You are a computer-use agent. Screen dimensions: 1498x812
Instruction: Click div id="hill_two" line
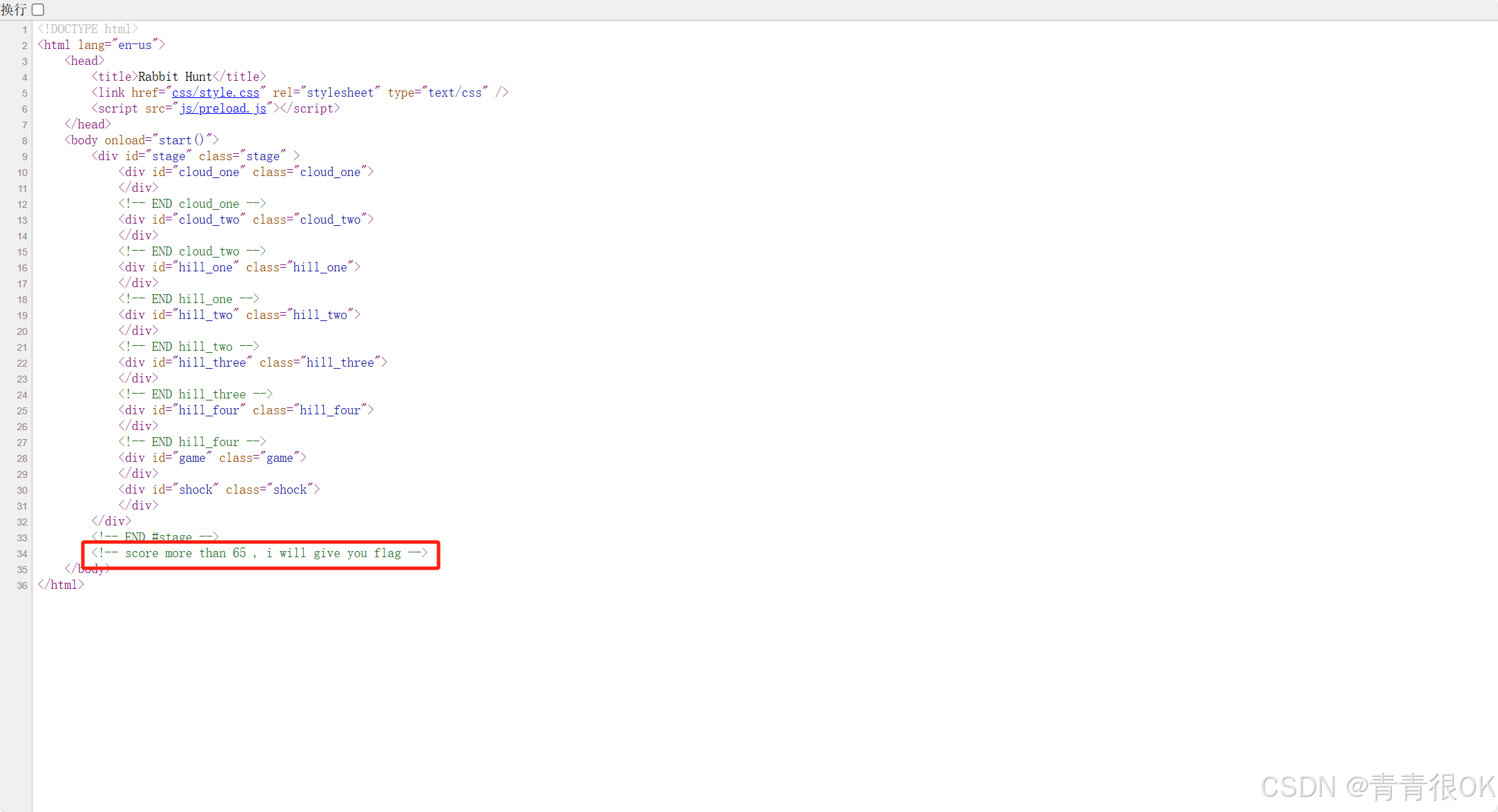[x=239, y=315]
